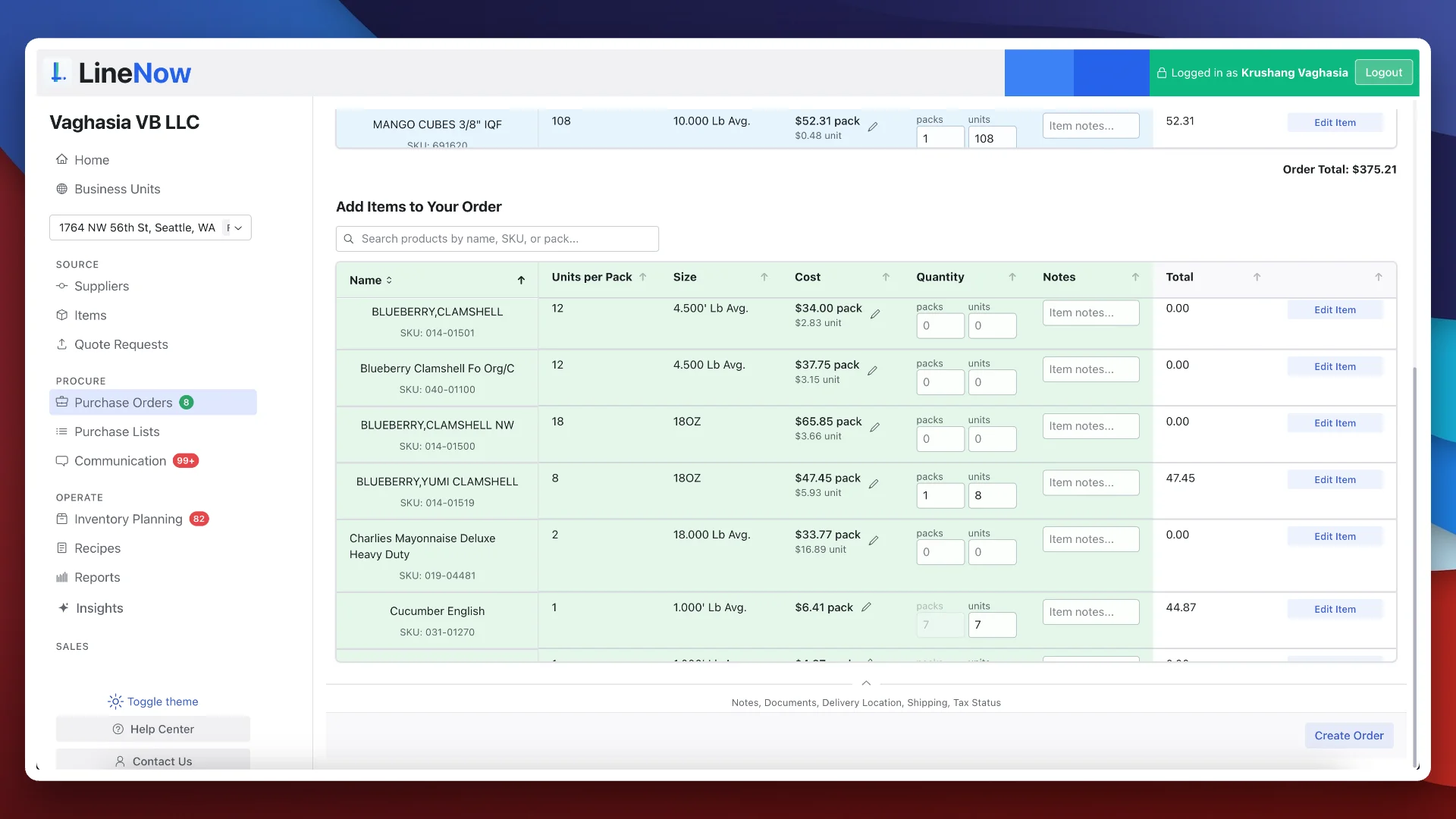Edit cost pencil for BLUEBERRY,YUMI CLAMSHELL

[874, 484]
